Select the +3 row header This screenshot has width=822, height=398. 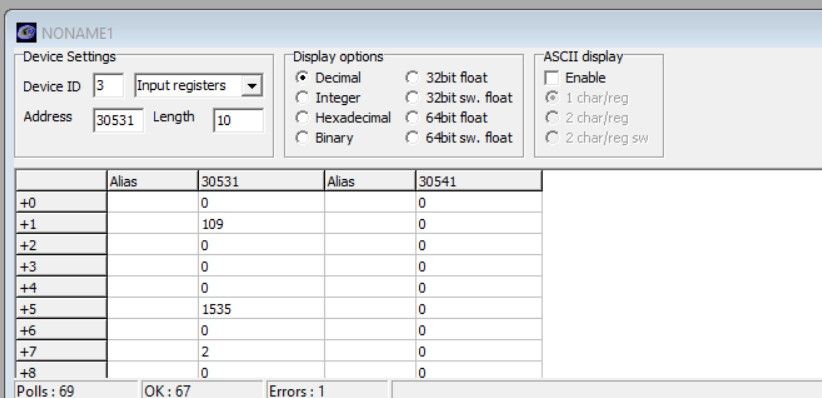(61, 266)
